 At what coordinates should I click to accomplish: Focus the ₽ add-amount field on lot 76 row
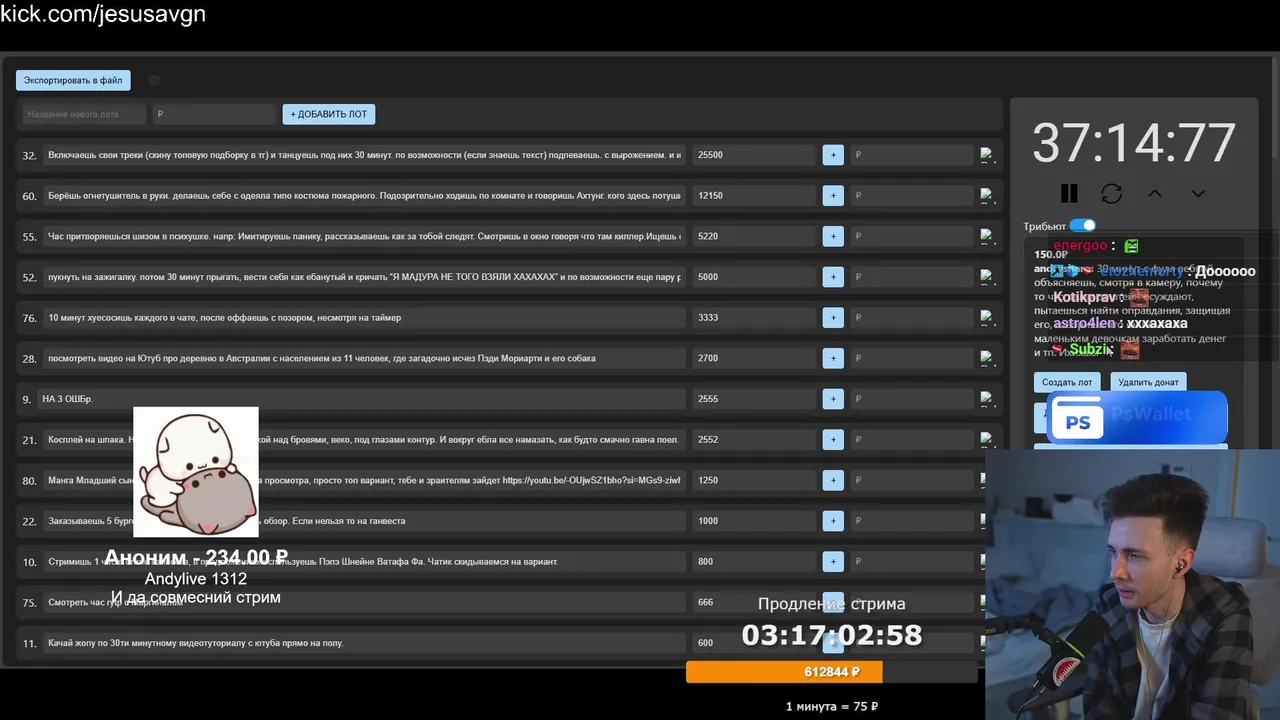(x=911, y=318)
